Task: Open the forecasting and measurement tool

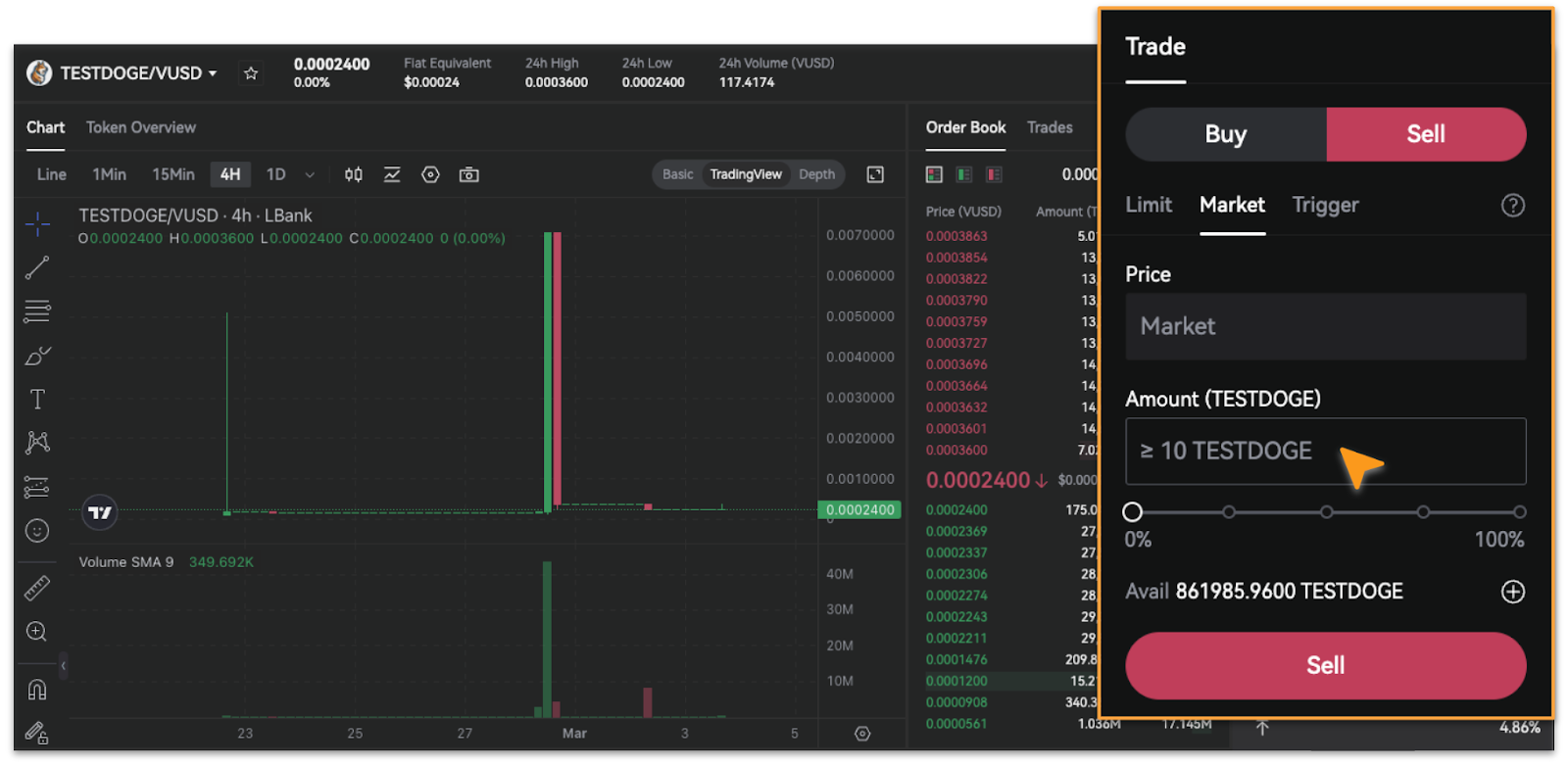Action: [x=37, y=487]
